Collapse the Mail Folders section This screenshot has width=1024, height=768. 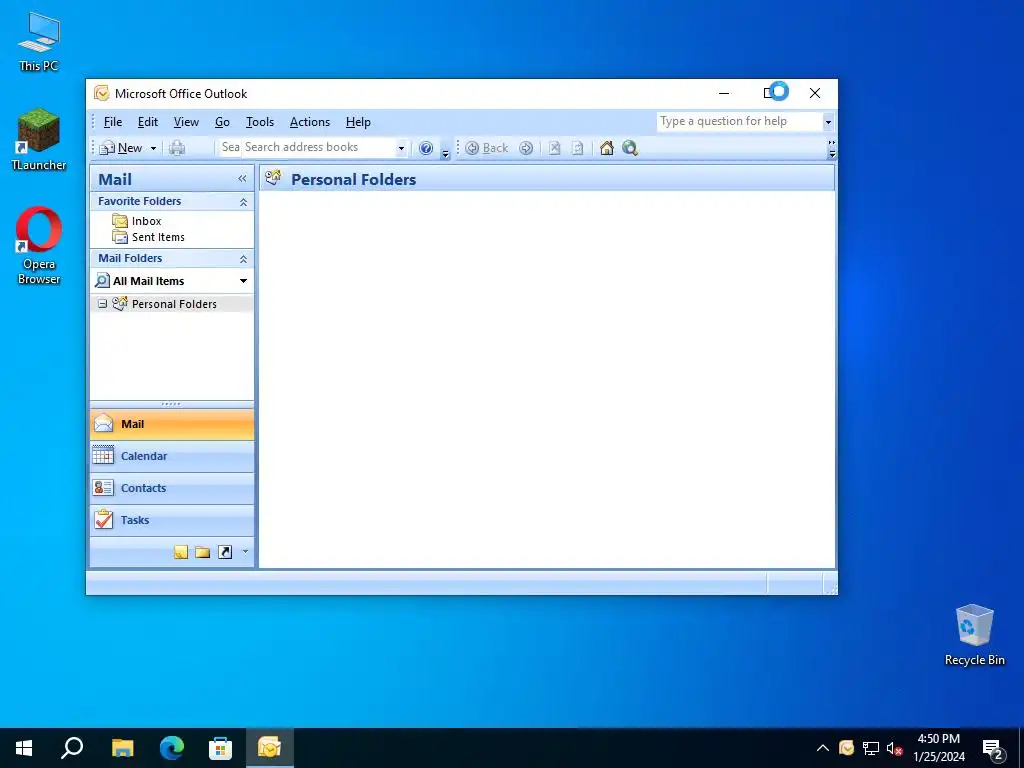point(243,259)
